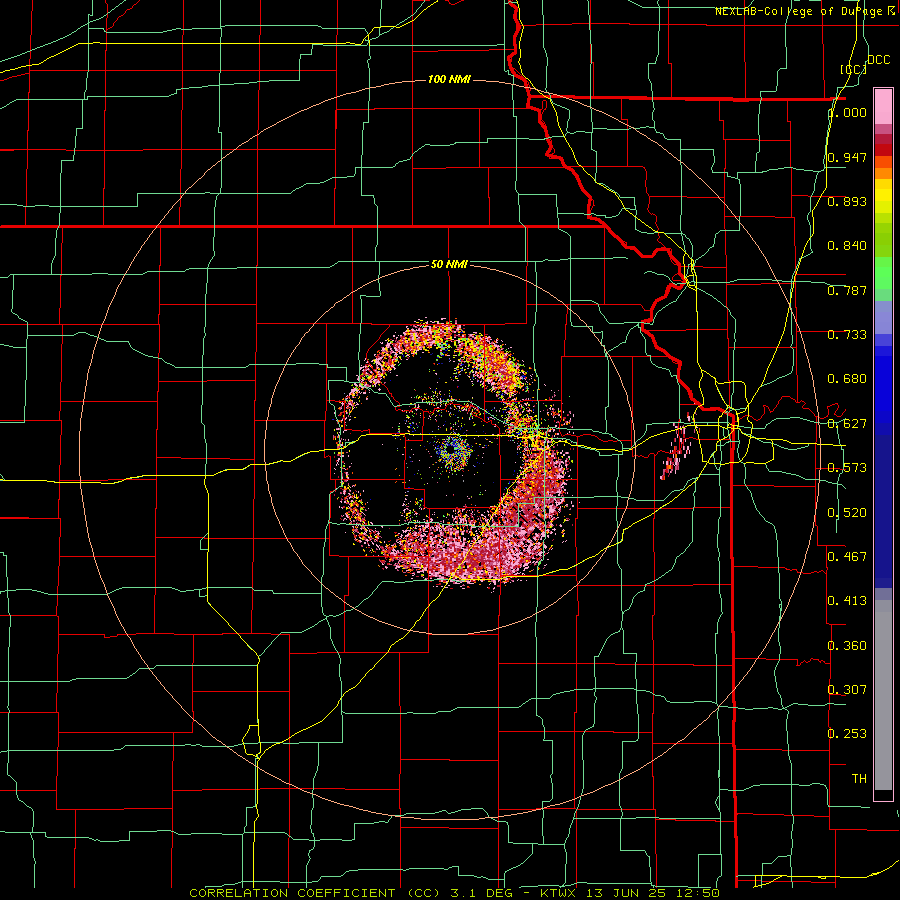
Task: Select the 0.840 value on the scale
Action: pyautogui.click(x=847, y=246)
